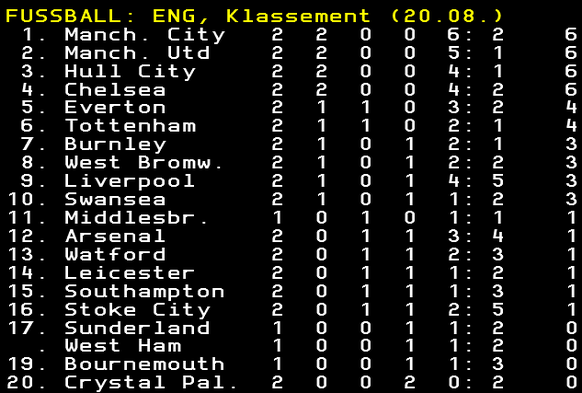
Task: Select the West Ham row
Action: (x=291, y=346)
